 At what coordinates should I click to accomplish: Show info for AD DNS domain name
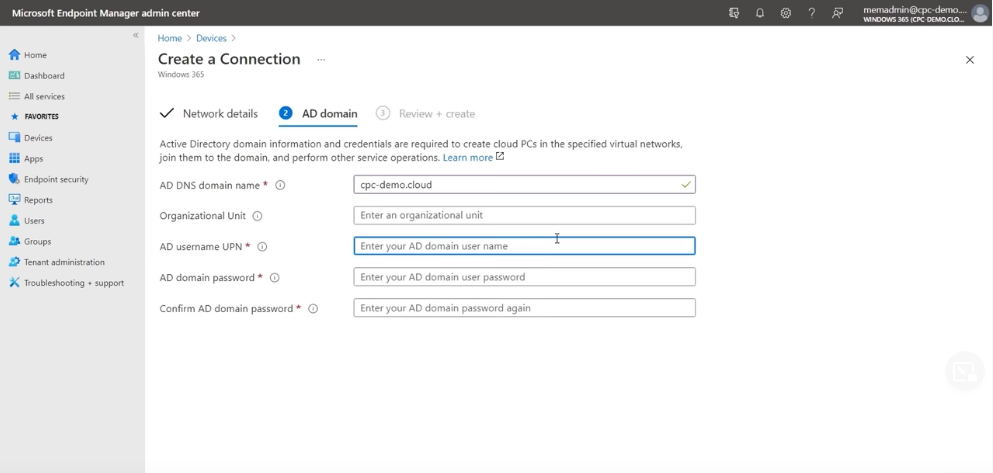click(x=280, y=185)
